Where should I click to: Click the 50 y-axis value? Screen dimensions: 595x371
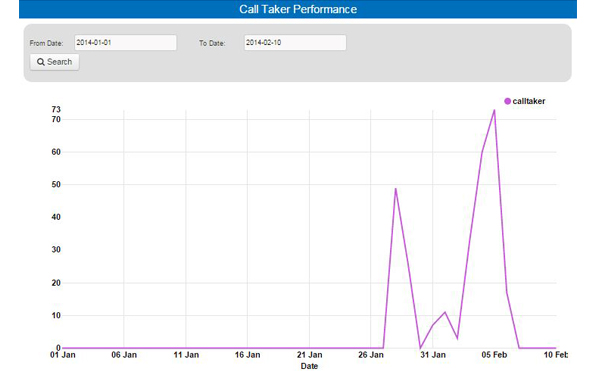pos(56,184)
